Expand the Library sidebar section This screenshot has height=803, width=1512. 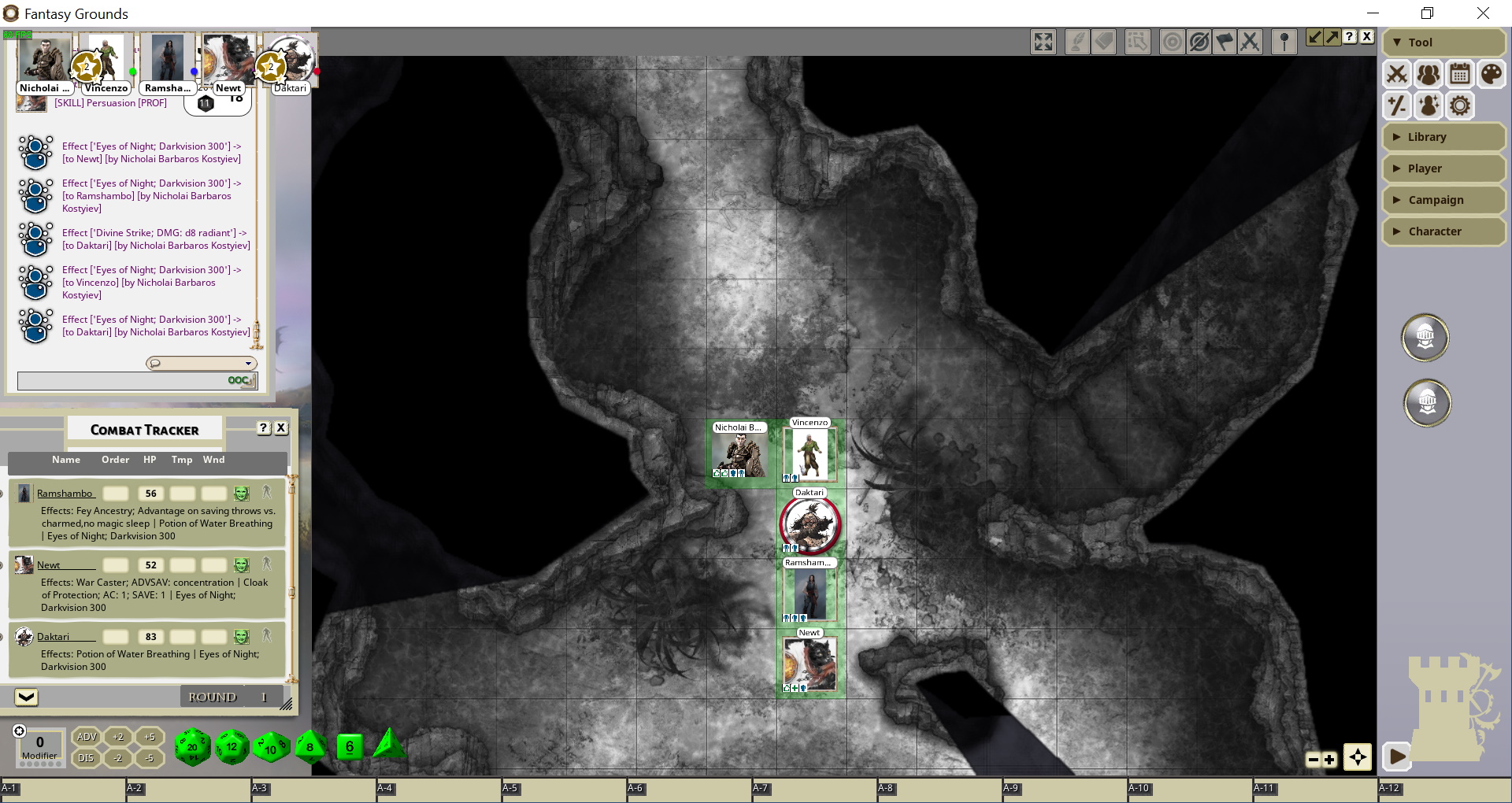point(1444,137)
